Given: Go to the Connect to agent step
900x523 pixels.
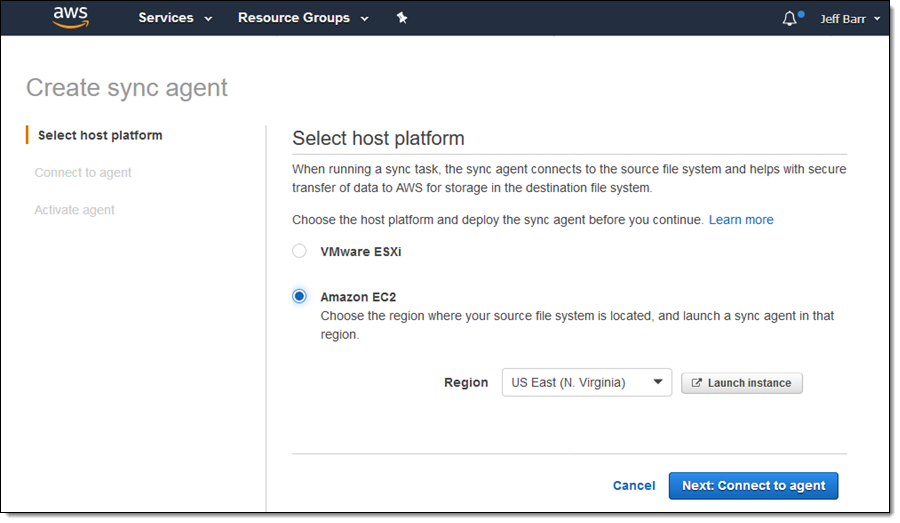Looking at the screenshot, I should [x=83, y=173].
